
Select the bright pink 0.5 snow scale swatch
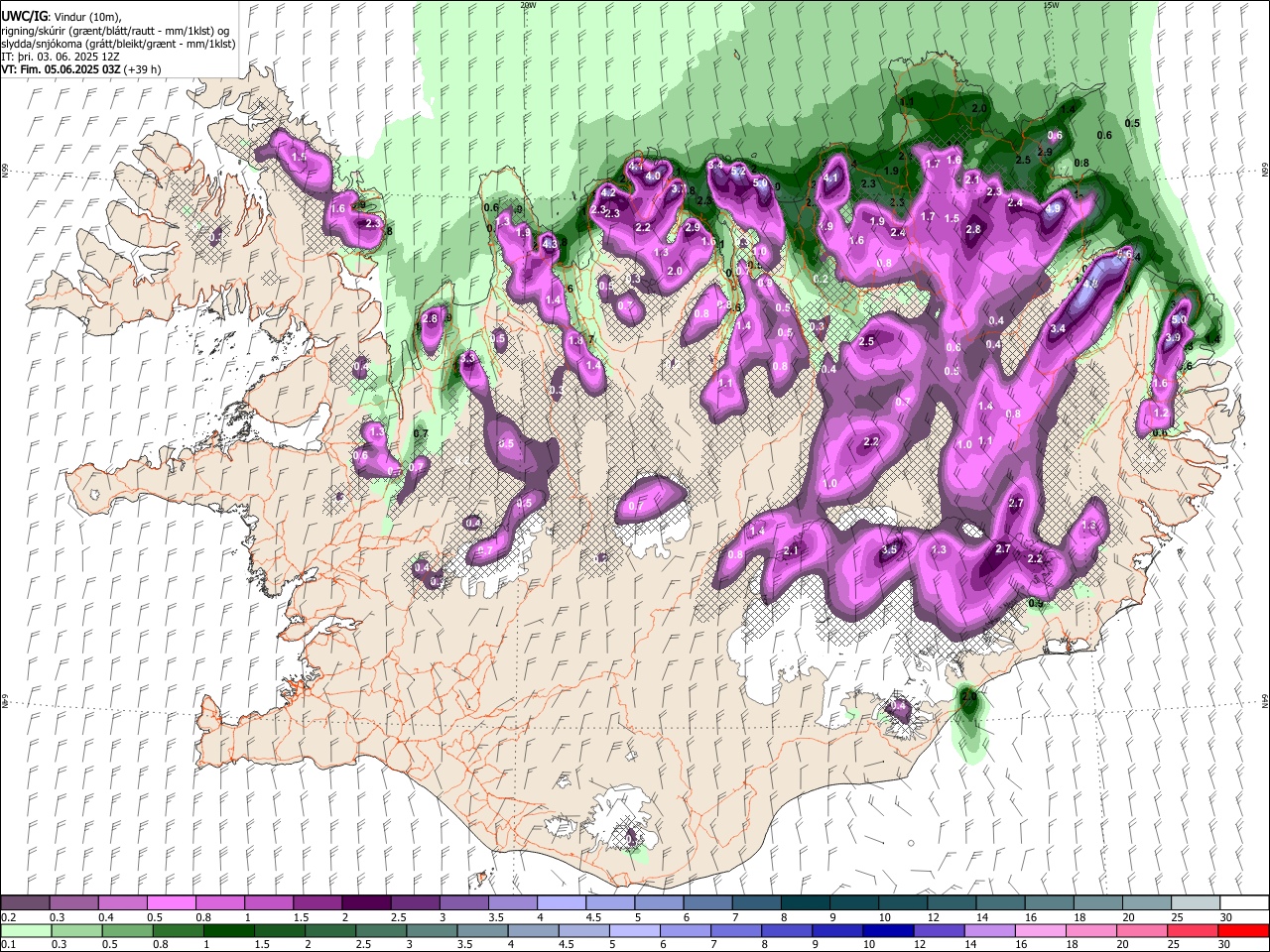pos(171,903)
